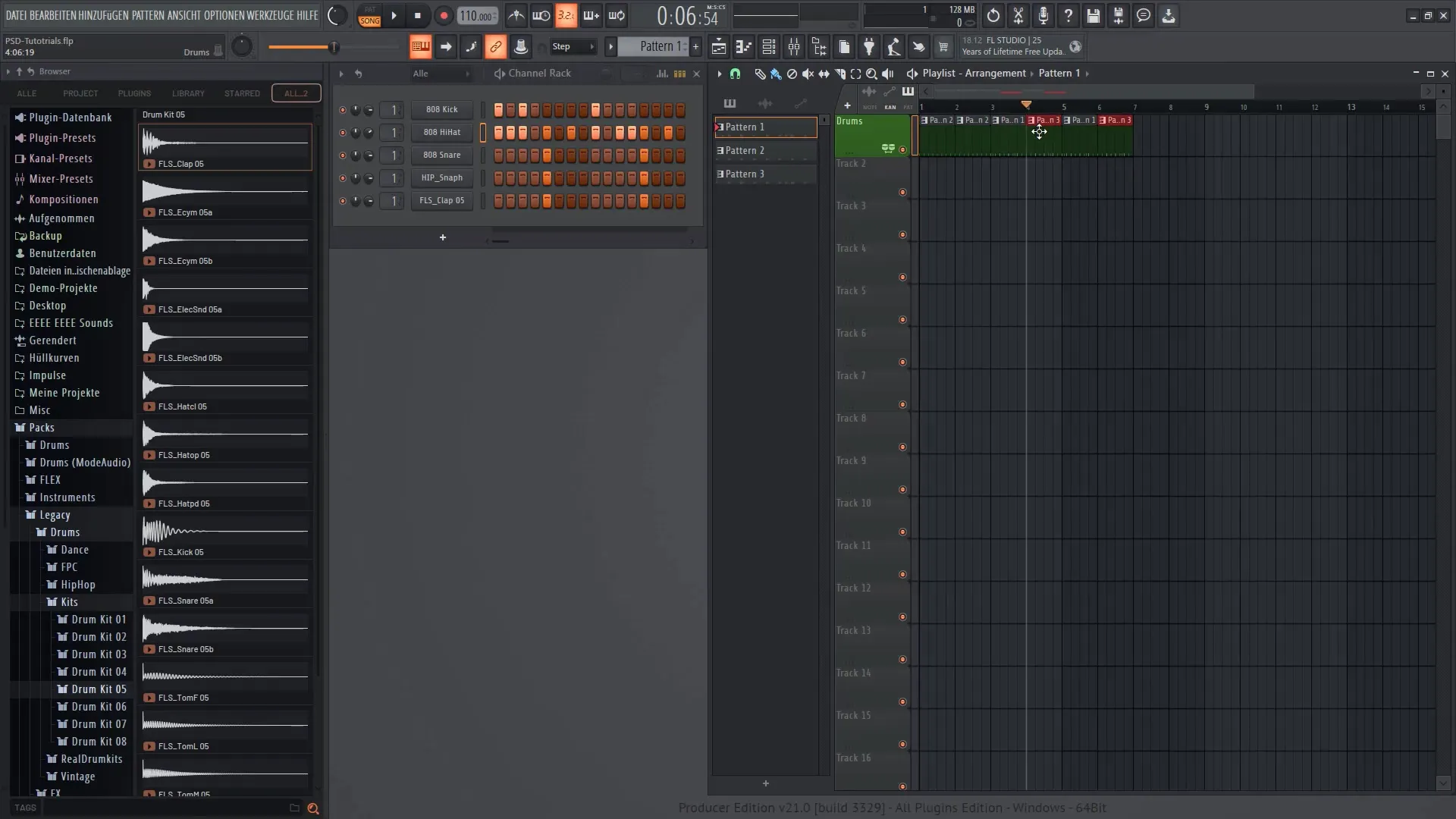1456x819 pixels.
Task: Open Mixer view icon in toolbar
Action: (x=794, y=47)
